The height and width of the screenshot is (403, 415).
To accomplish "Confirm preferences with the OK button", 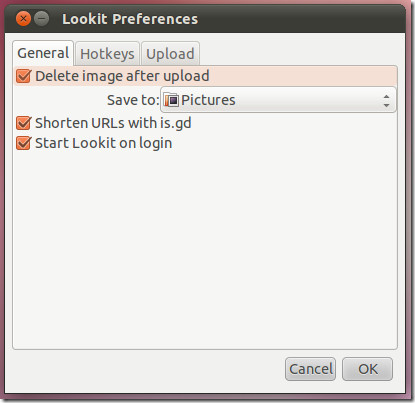I will point(368,369).
